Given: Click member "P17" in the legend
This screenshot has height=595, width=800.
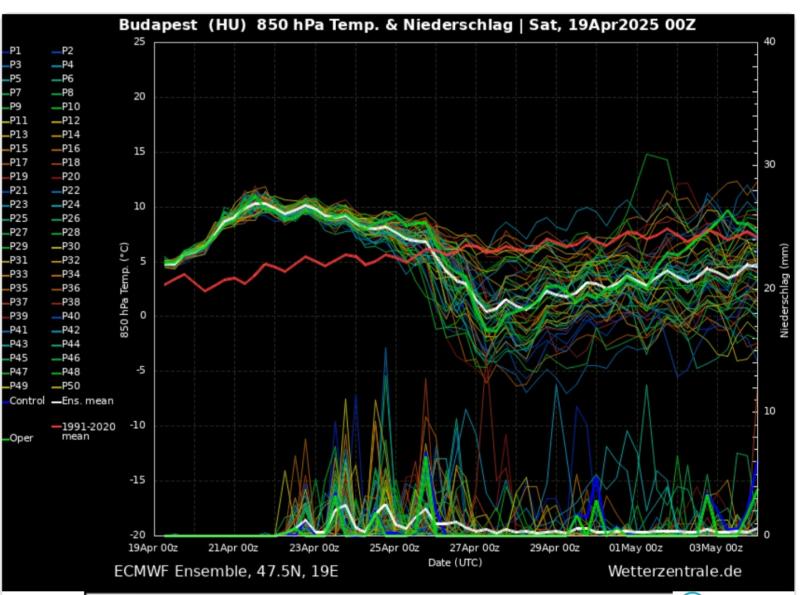Looking at the screenshot, I should click(x=15, y=162).
